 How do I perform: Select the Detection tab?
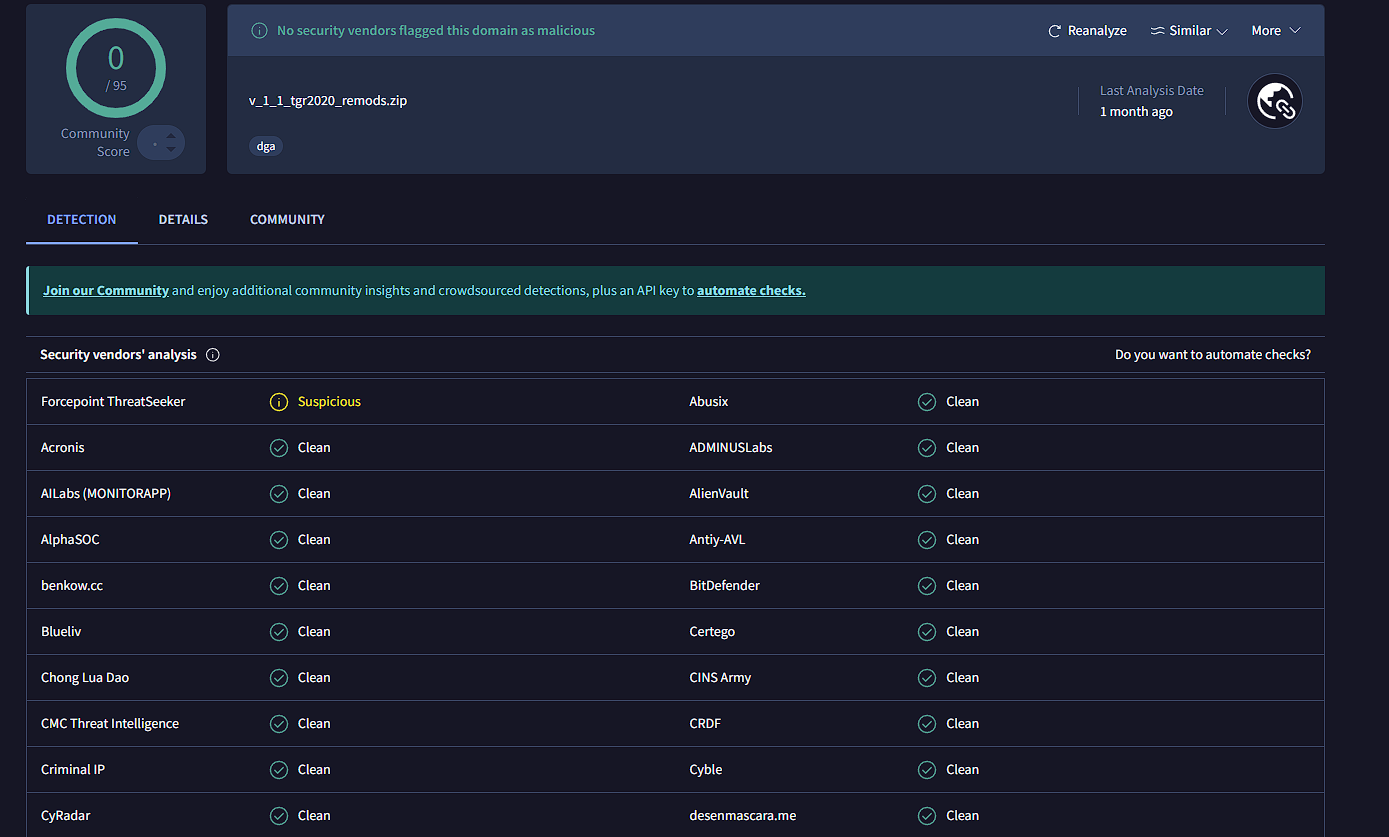click(82, 220)
